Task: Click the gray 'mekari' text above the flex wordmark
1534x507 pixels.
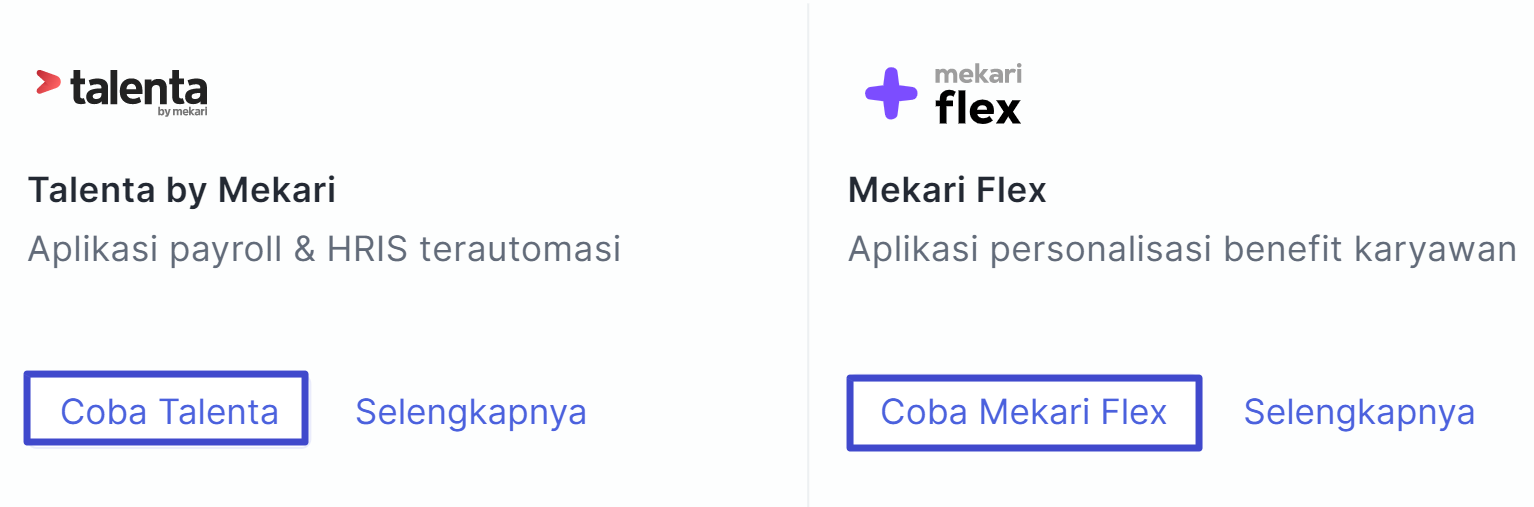Action: click(x=978, y=75)
